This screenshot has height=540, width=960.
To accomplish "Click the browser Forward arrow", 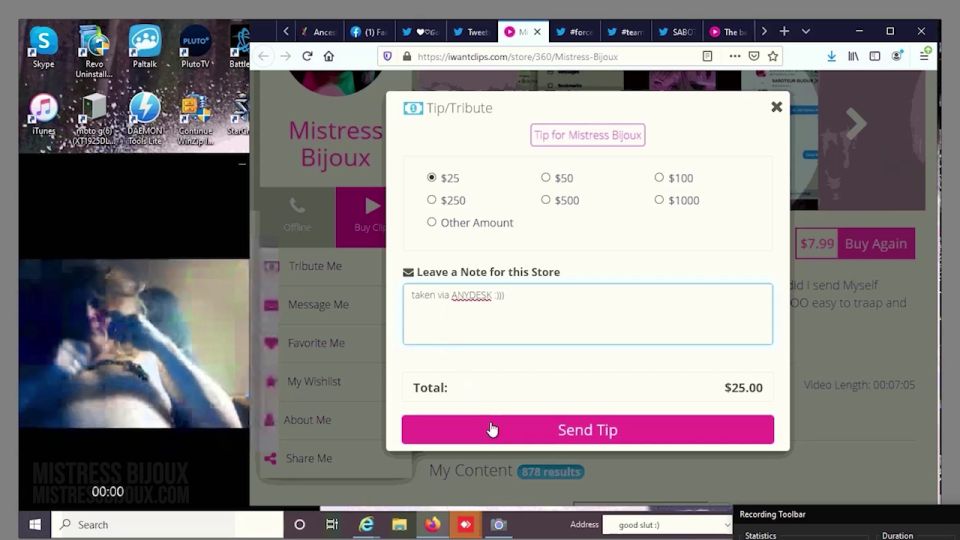I will pos(285,56).
